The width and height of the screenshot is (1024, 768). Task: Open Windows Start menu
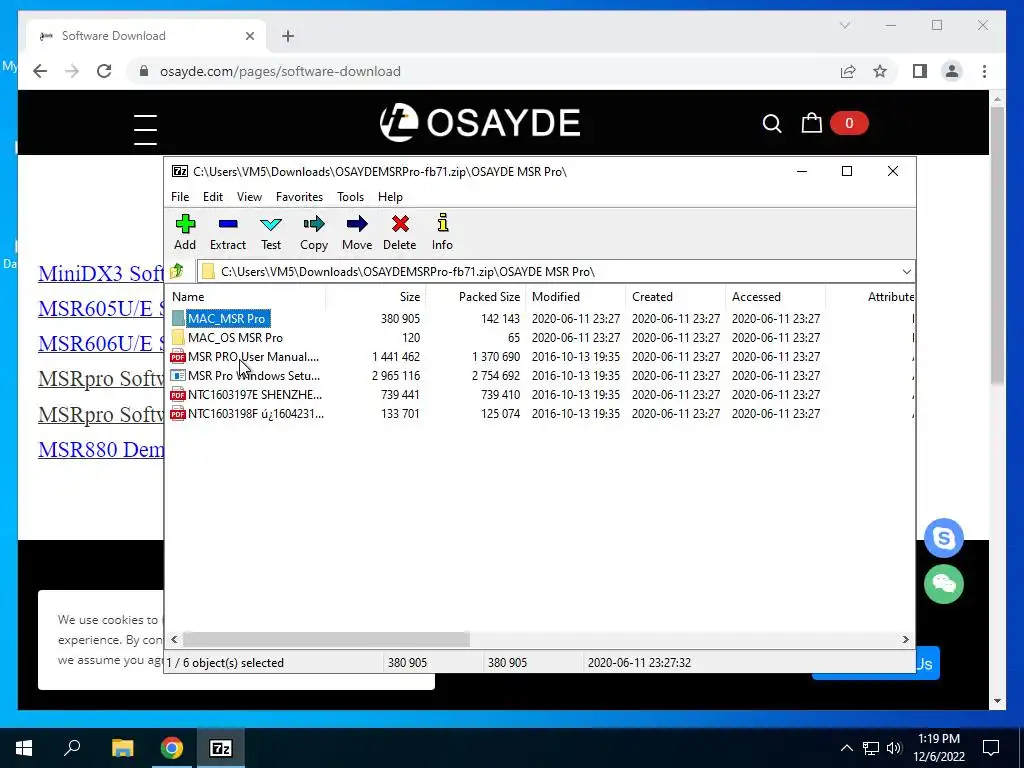coord(24,748)
